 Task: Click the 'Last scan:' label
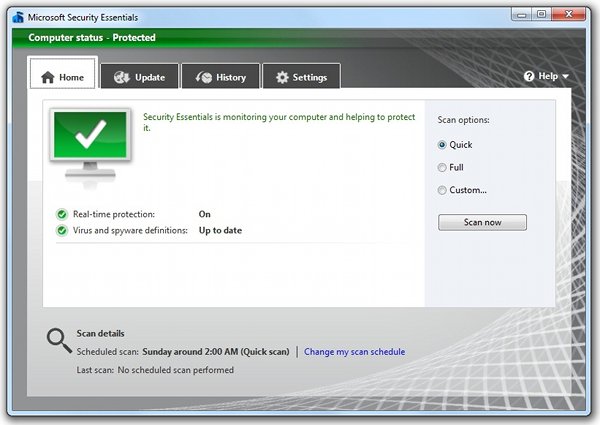95,370
